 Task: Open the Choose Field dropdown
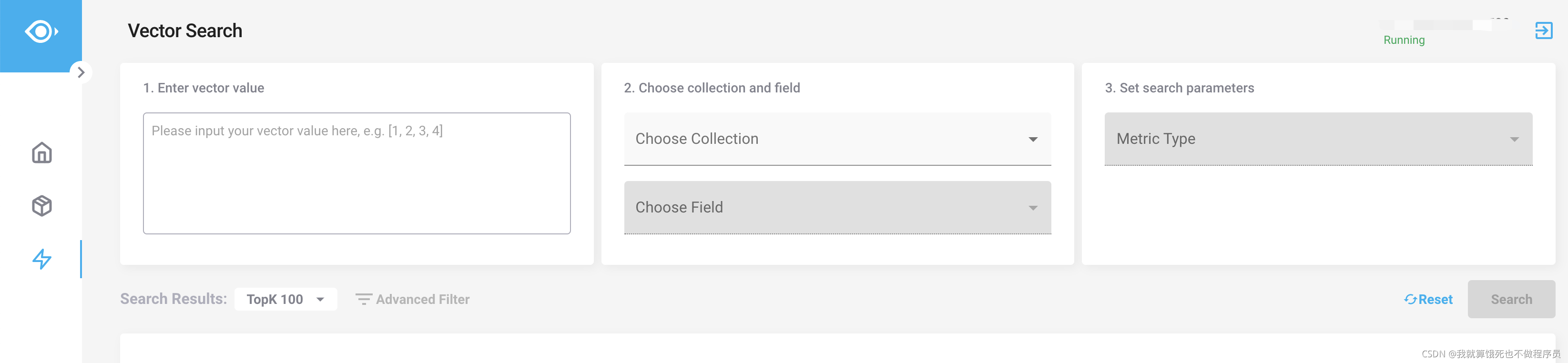pos(836,207)
